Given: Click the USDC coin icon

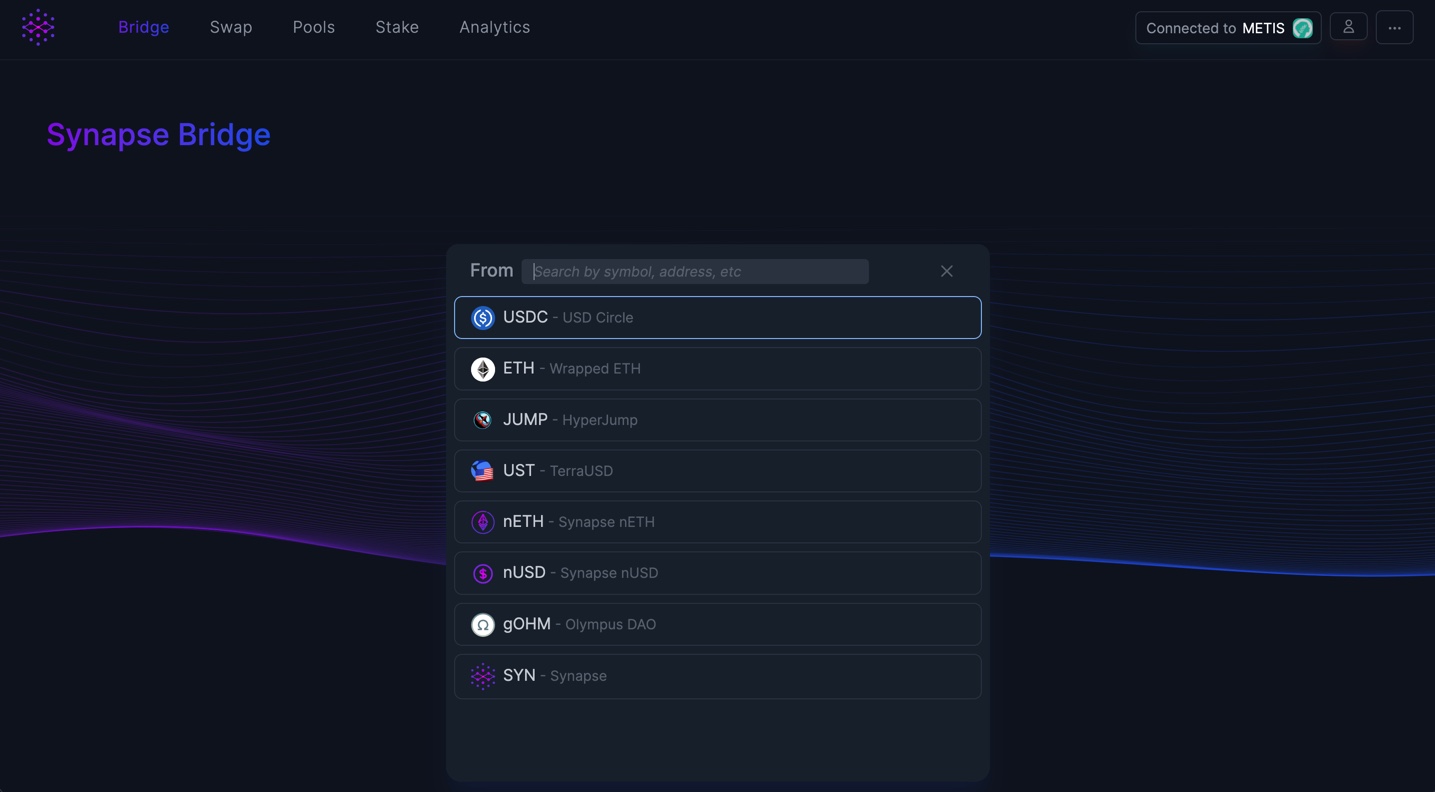Looking at the screenshot, I should [x=483, y=318].
